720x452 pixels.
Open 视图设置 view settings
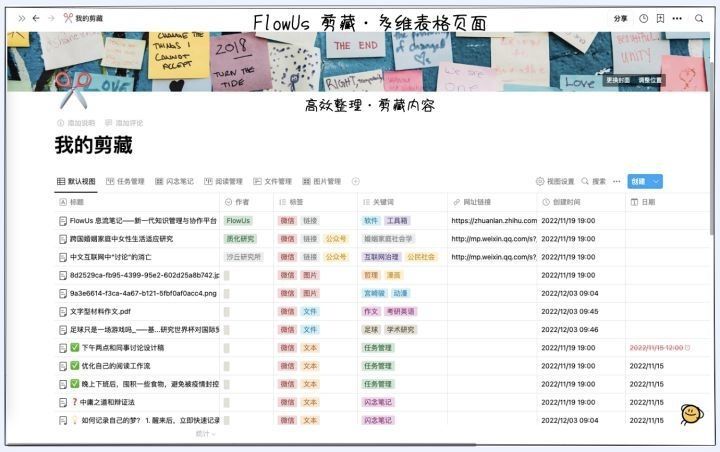coord(555,181)
